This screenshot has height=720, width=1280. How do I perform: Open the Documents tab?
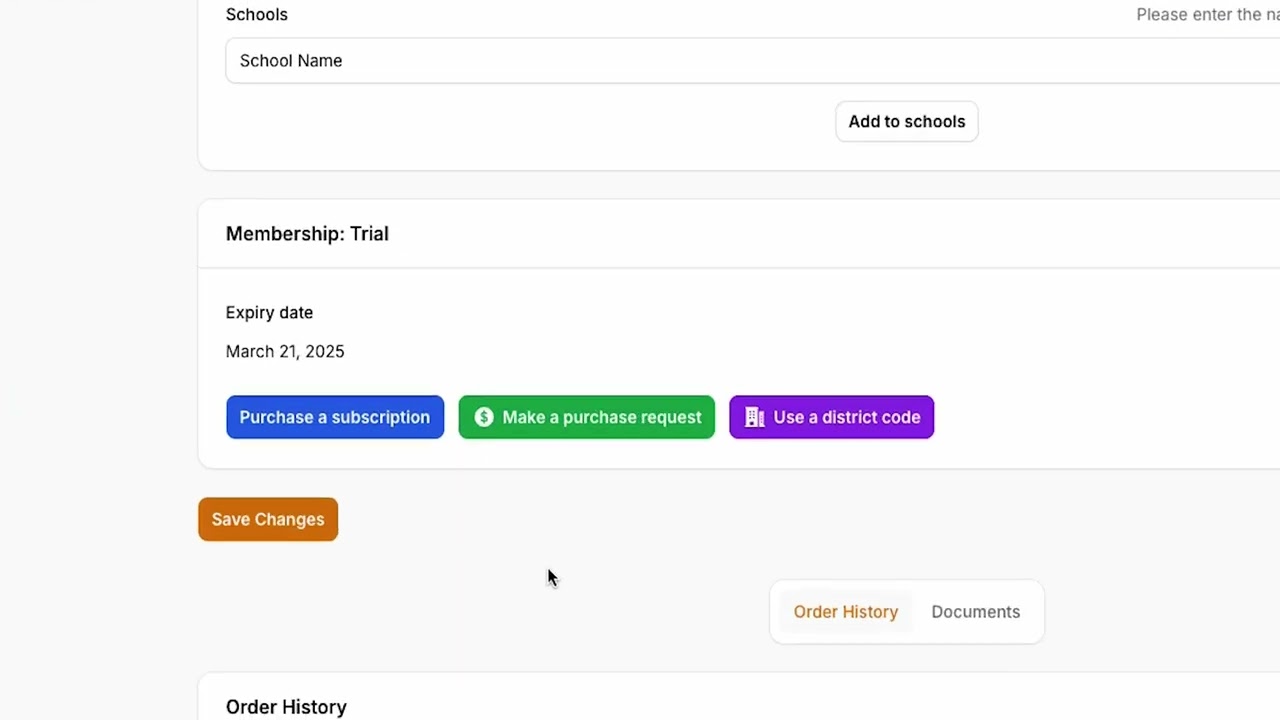coord(975,612)
